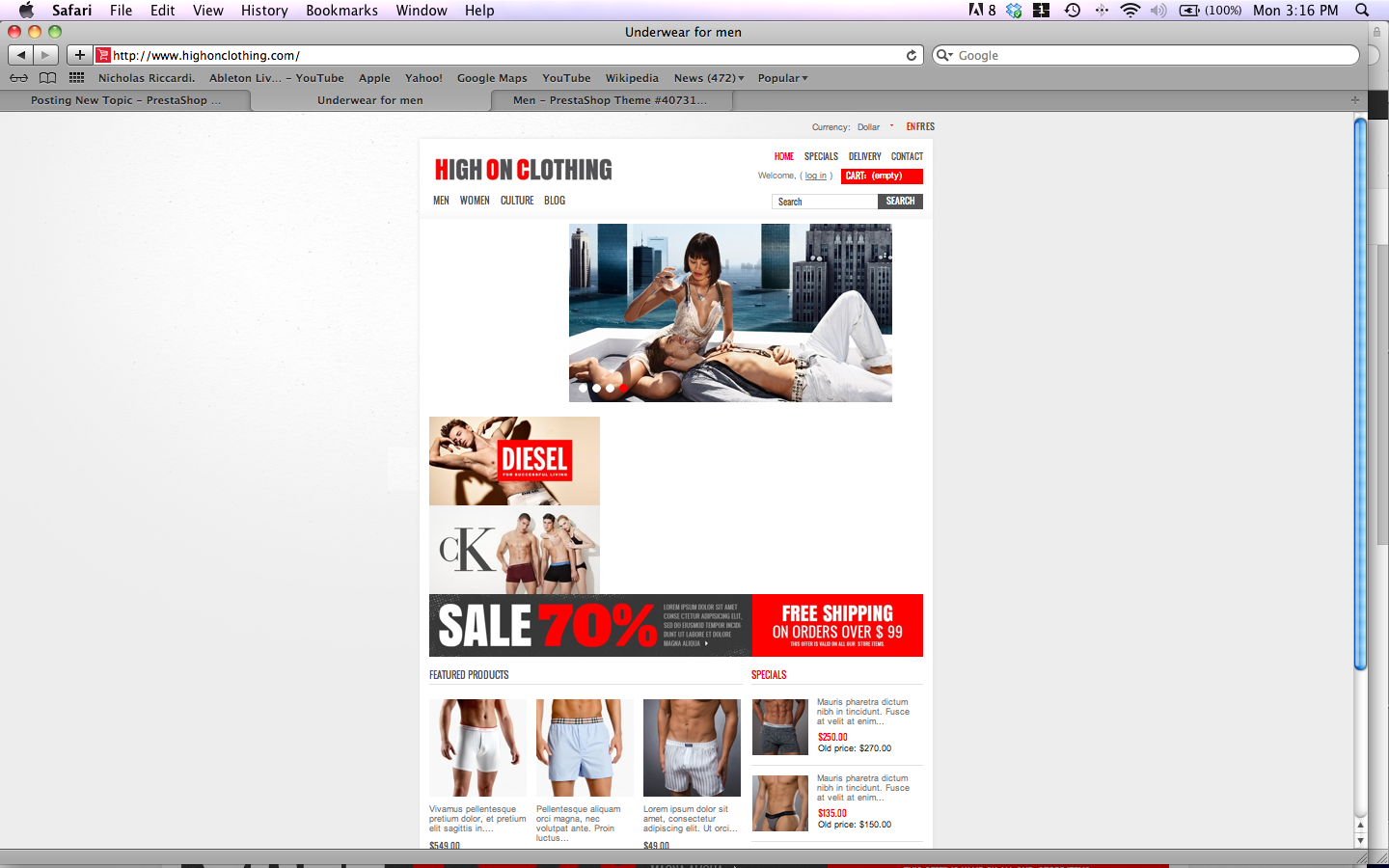This screenshot has width=1389, height=868.
Task: Open a new tab with the tab bar plus
Action: (1355, 100)
